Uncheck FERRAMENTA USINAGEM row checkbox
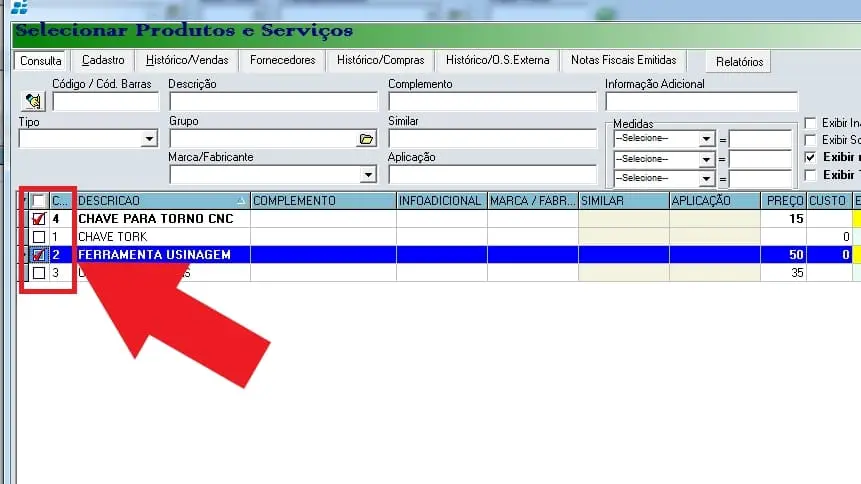This screenshot has width=861, height=484. click(x=39, y=255)
